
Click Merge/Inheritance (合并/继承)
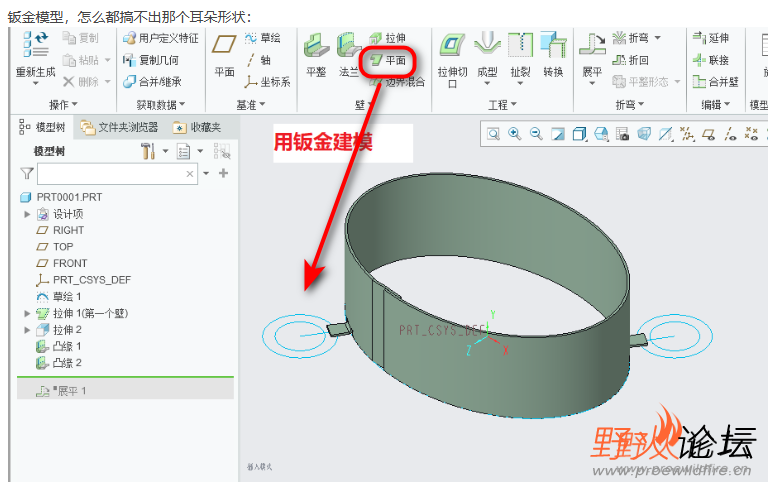point(152,82)
